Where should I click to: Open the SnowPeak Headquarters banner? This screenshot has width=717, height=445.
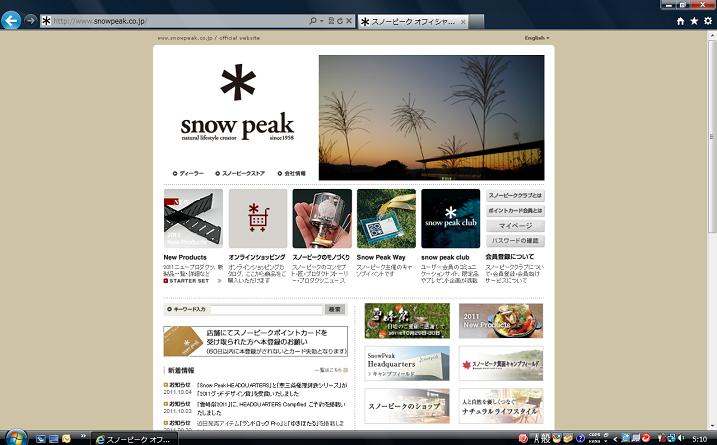tap(407, 364)
